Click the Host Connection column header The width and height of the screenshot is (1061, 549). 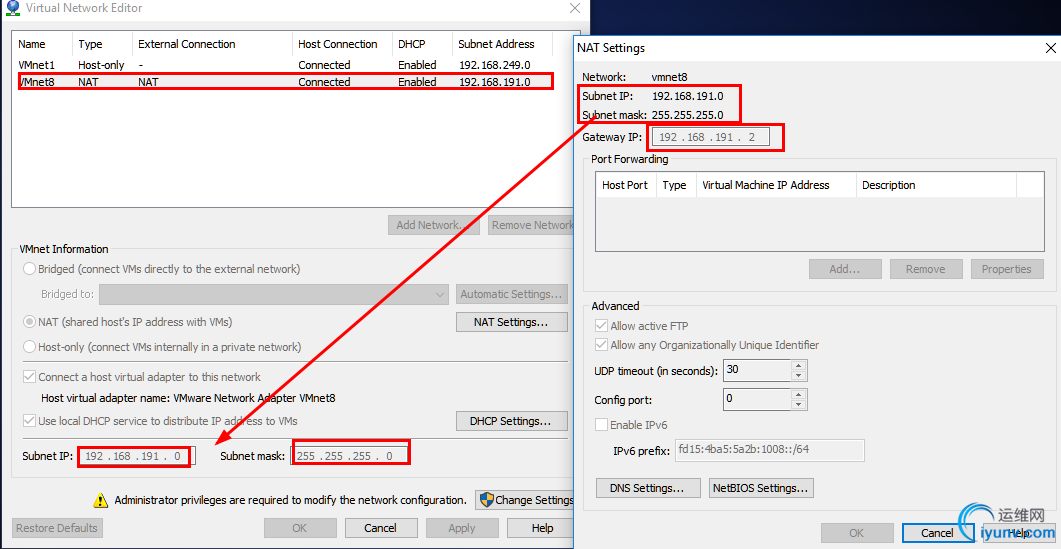pos(342,44)
